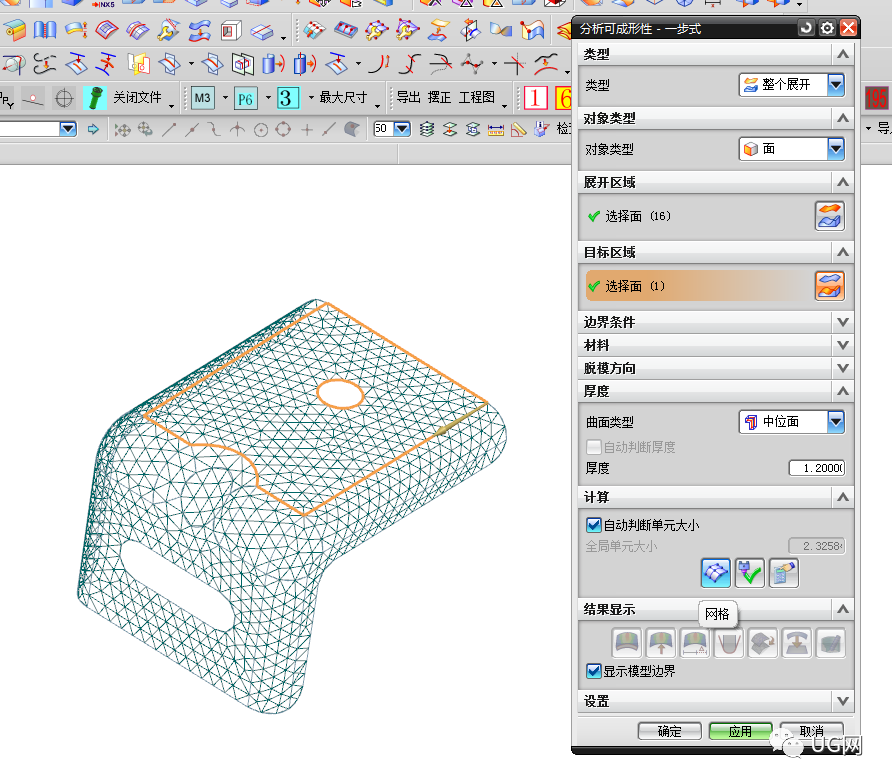Click the circle center snap point icon
The width and height of the screenshot is (892, 784).
pyautogui.click(x=261, y=130)
